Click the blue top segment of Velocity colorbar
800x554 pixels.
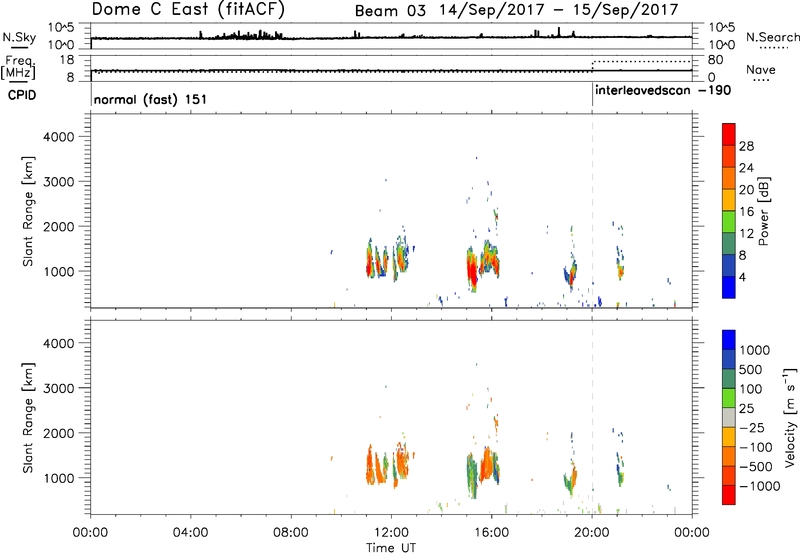pyautogui.click(x=729, y=340)
